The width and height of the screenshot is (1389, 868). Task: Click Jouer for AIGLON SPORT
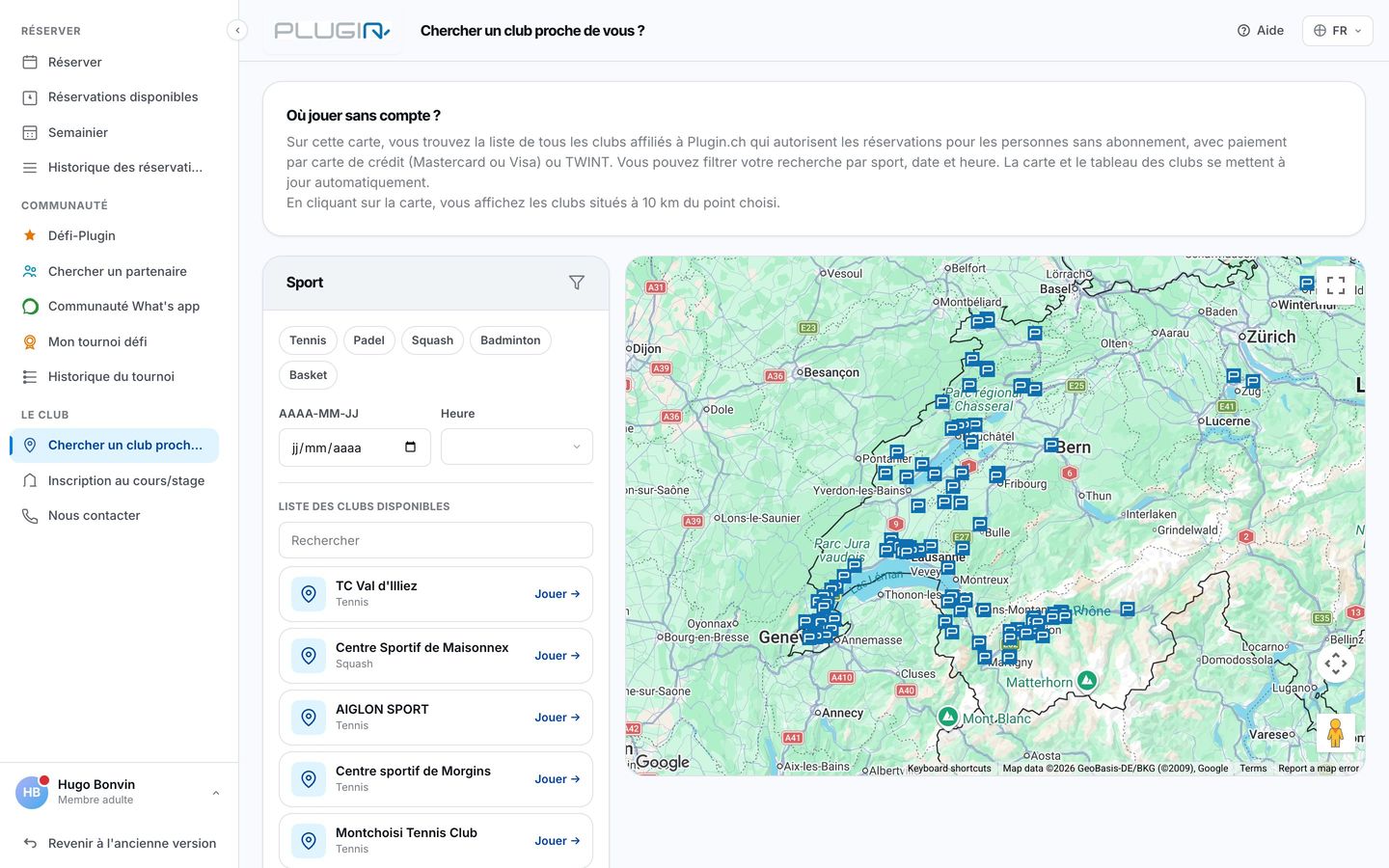pos(558,718)
